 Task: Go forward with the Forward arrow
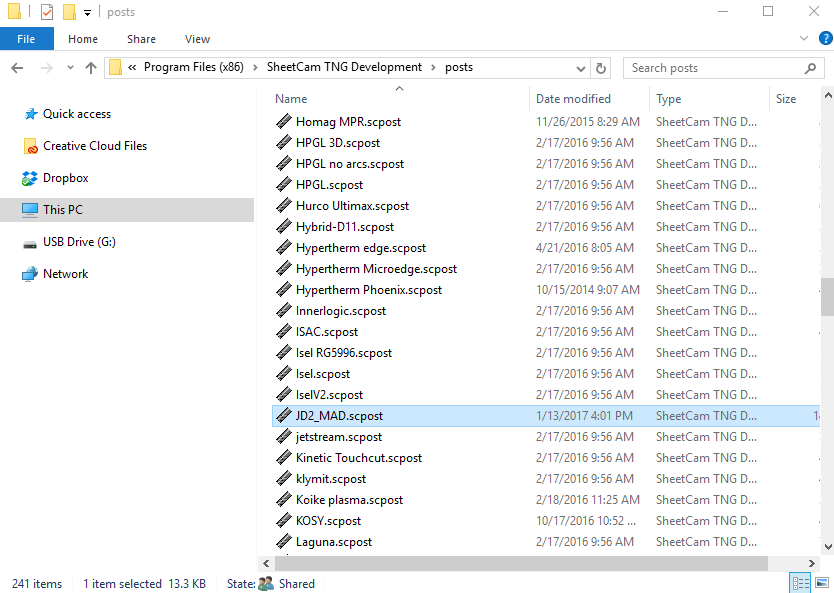pos(47,68)
